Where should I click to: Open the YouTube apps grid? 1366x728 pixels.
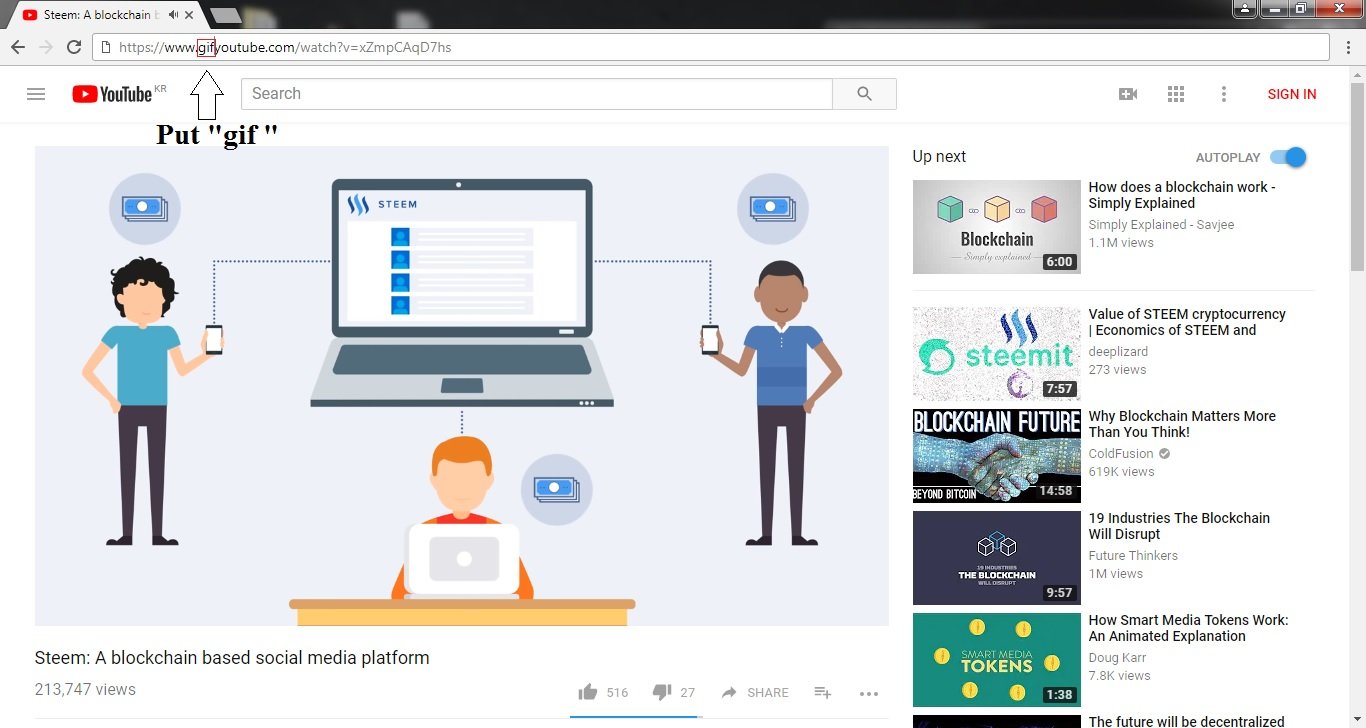pos(1176,94)
